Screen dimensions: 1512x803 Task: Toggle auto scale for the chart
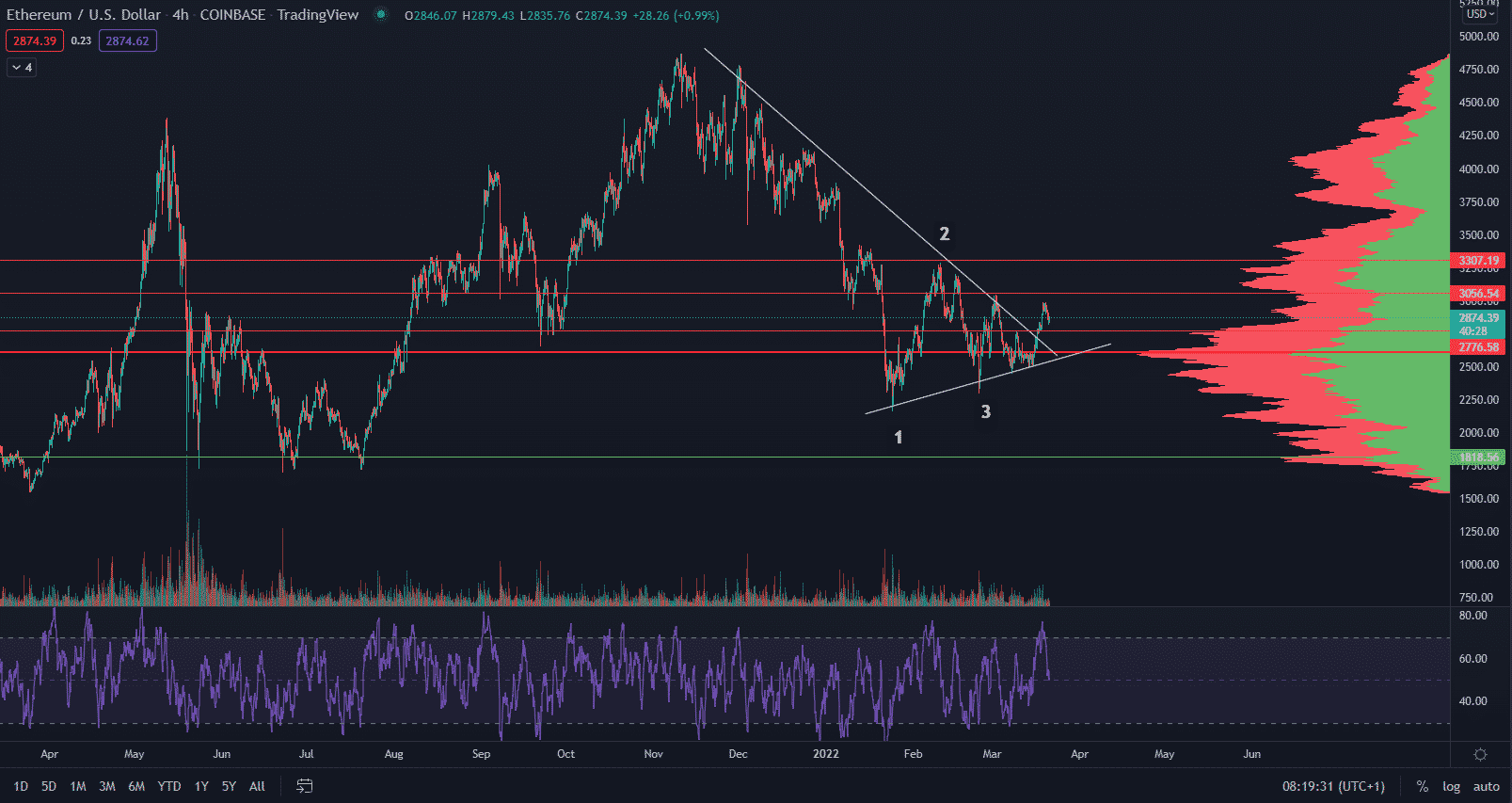pos(1486,786)
